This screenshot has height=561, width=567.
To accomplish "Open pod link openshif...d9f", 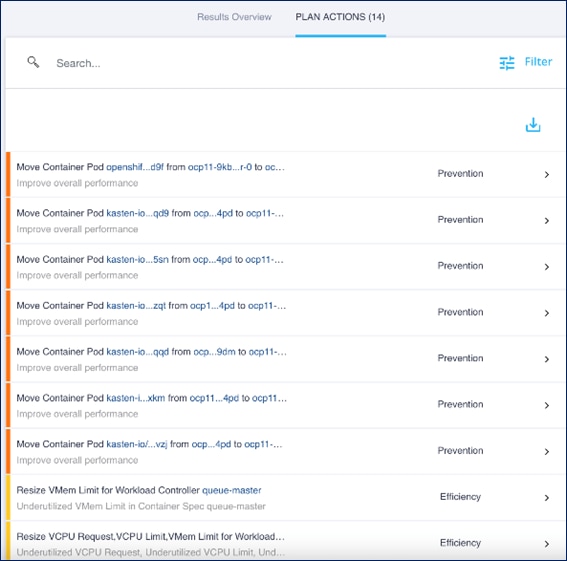I will [135, 167].
